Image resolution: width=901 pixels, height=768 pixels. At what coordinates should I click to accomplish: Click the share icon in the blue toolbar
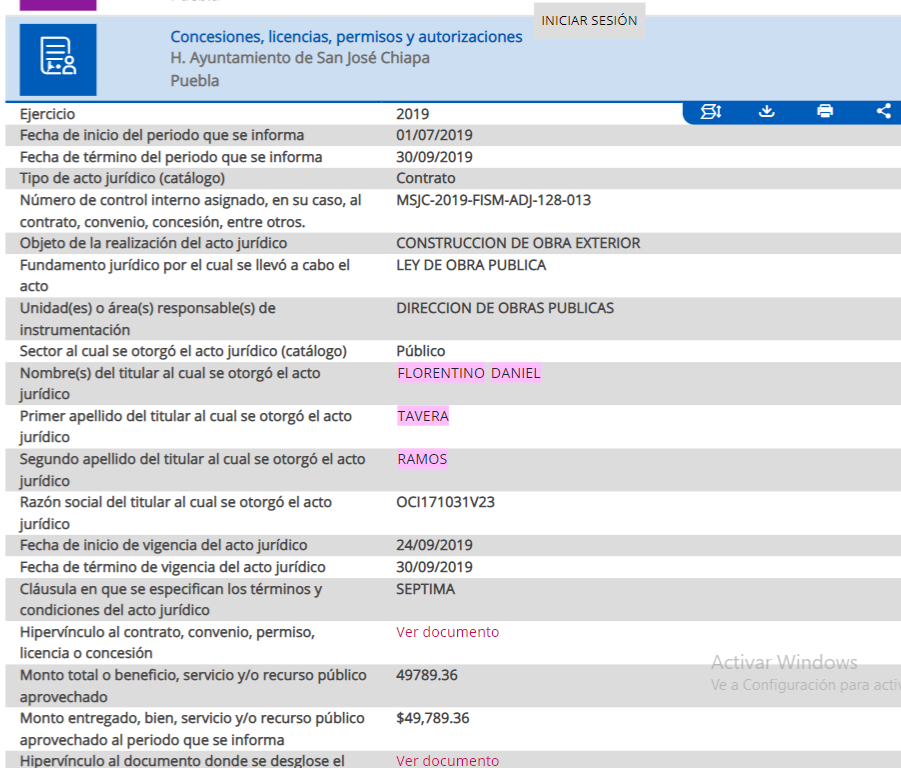[x=883, y=111]
